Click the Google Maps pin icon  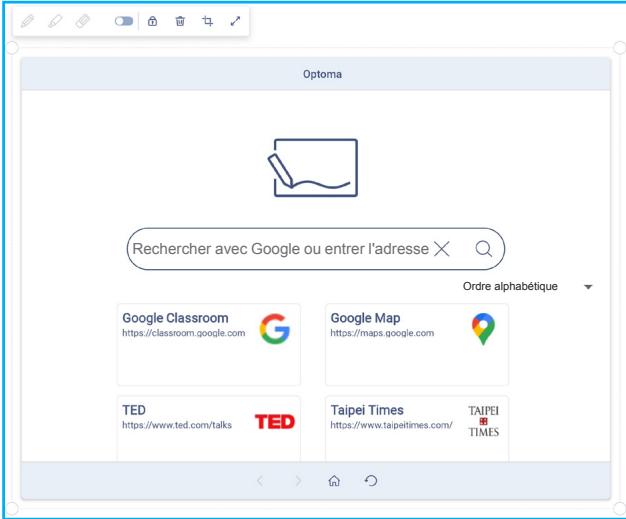point(483,329)
